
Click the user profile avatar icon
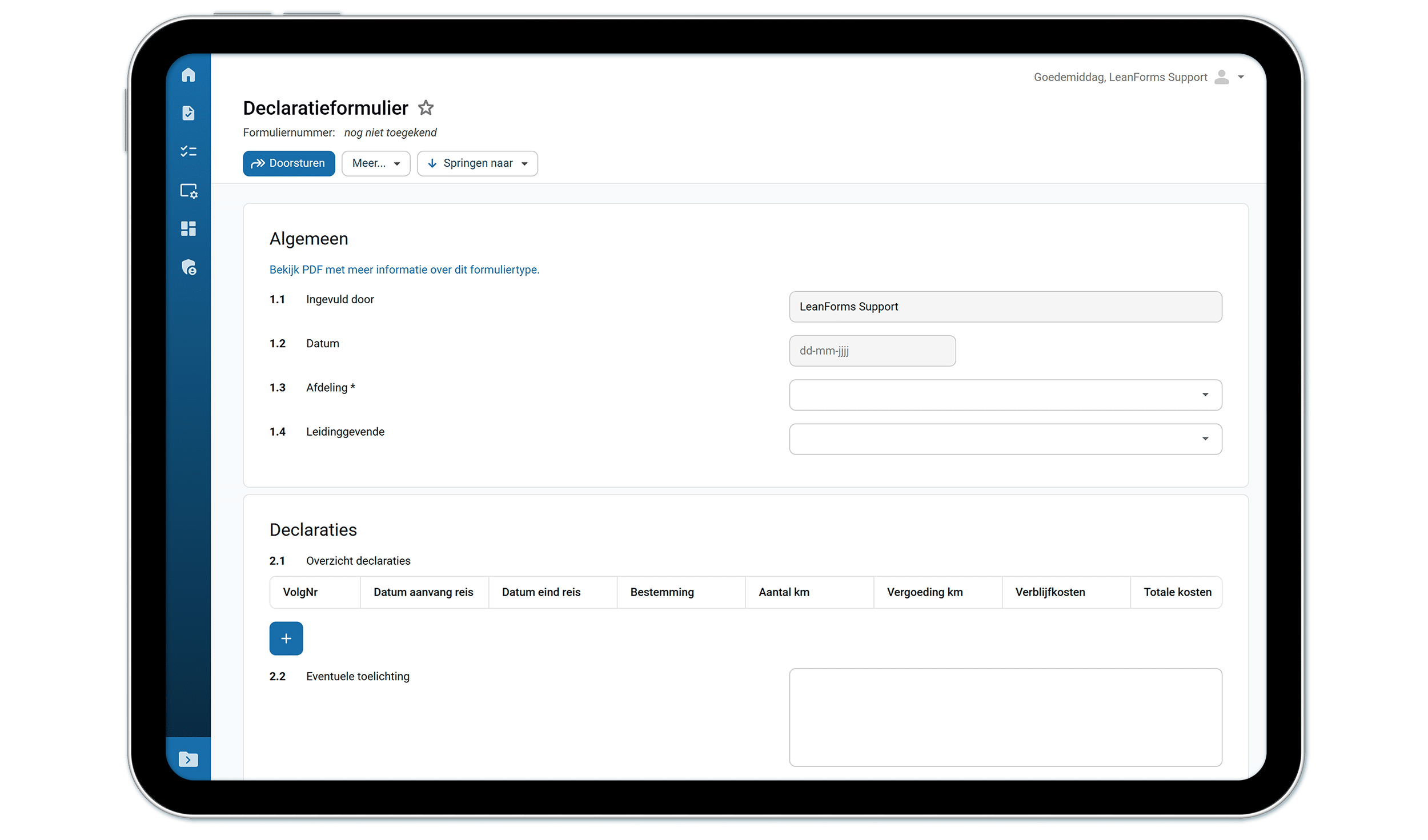click(1221, 77)
